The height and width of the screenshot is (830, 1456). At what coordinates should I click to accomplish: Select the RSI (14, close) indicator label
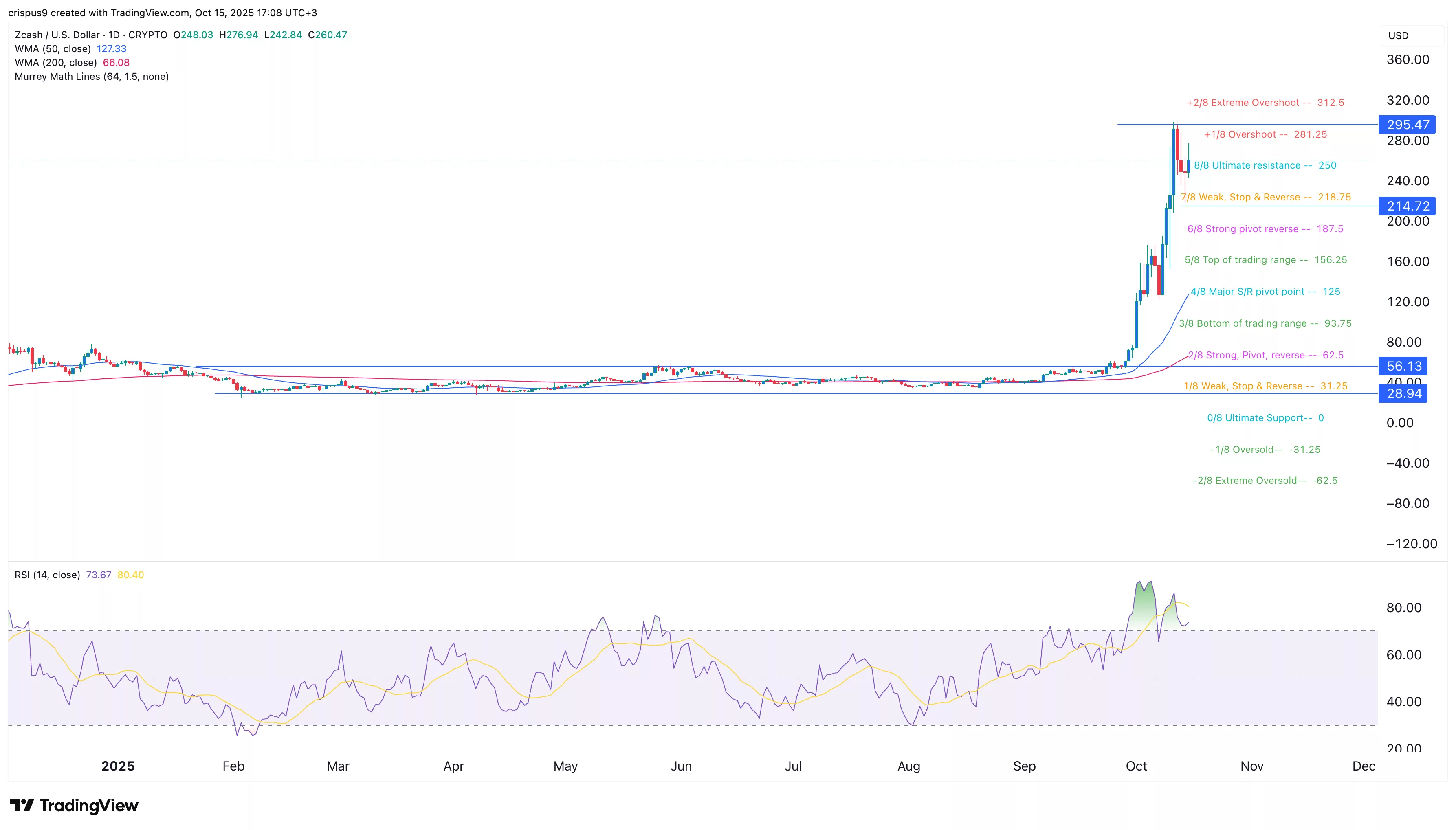pos(47,575)
